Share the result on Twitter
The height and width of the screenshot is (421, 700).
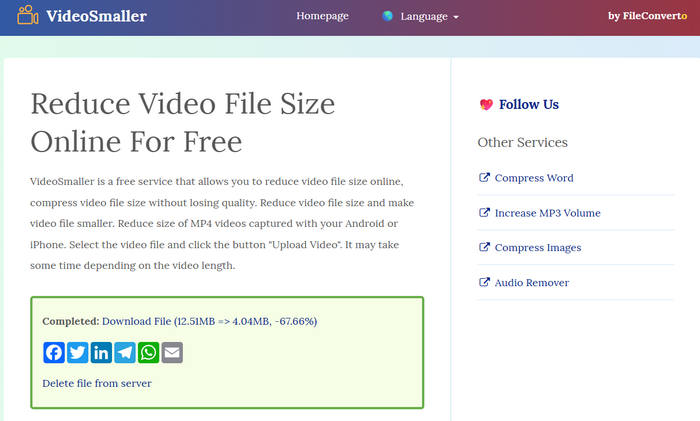pyautogui.click(x=78, y=353)
